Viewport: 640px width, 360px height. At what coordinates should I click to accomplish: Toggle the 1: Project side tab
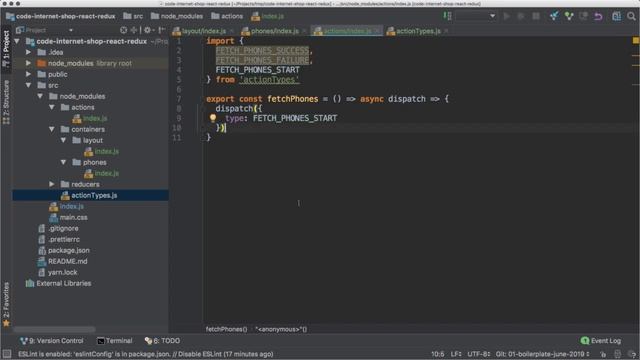[x=6, y=49]
